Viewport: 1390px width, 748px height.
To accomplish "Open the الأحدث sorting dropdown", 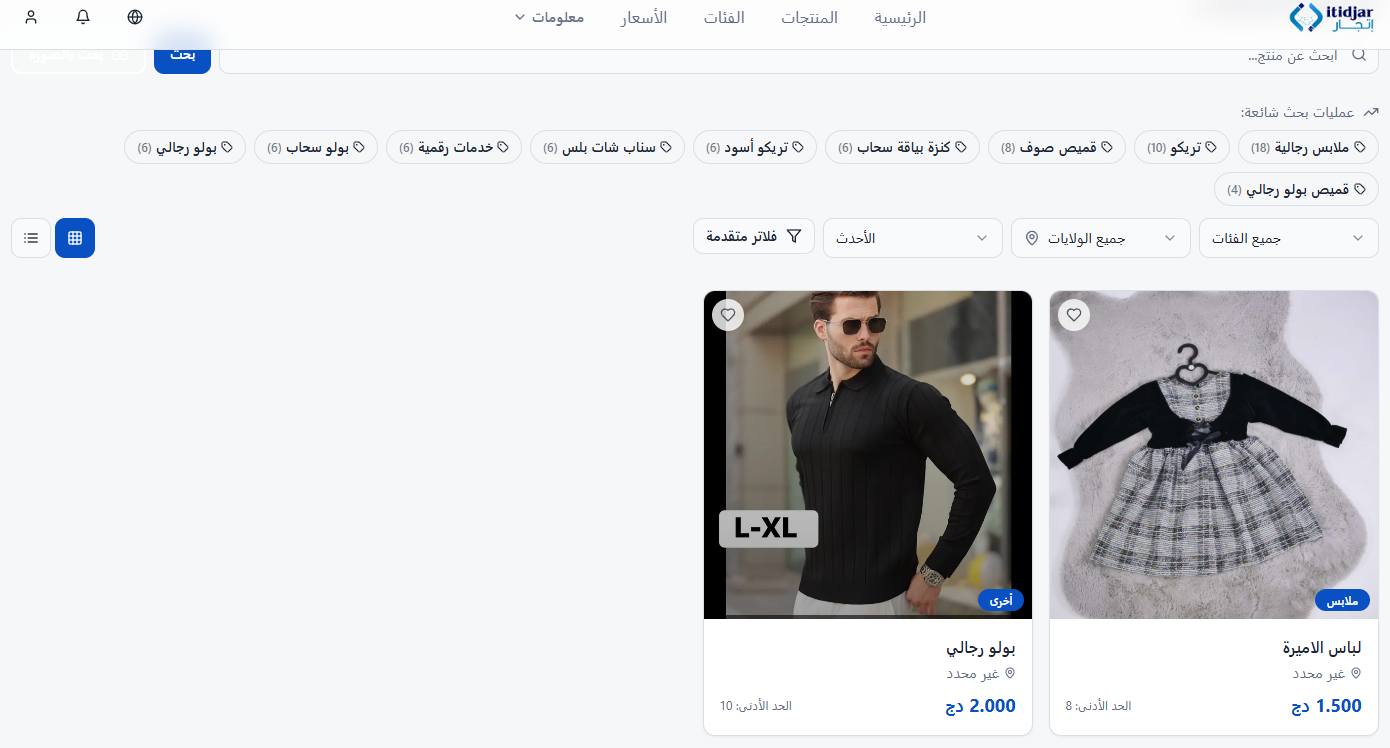I will (x=912, y=238).
